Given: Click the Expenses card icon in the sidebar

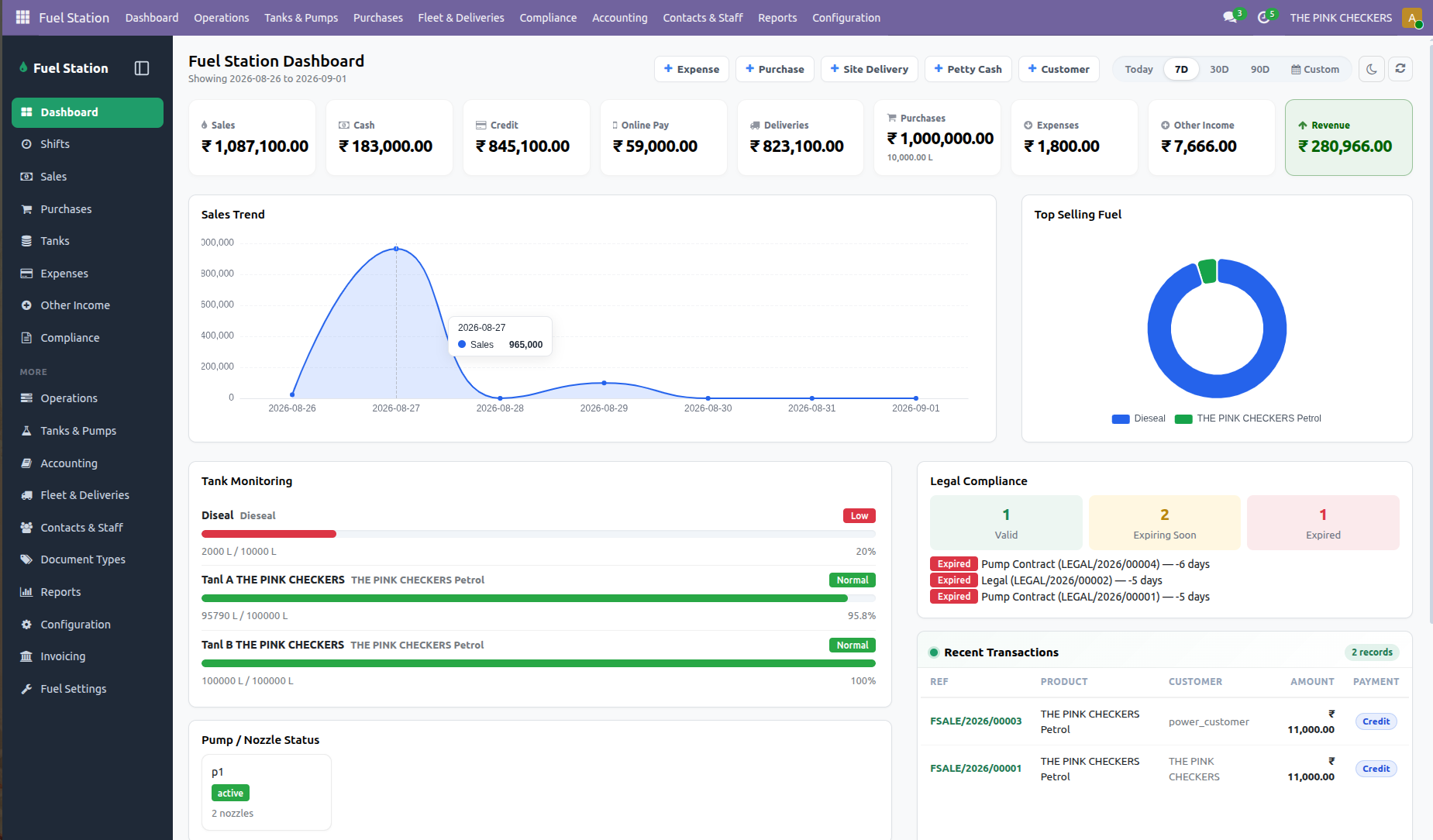Looking at the screenshot, I should (26, 274).
